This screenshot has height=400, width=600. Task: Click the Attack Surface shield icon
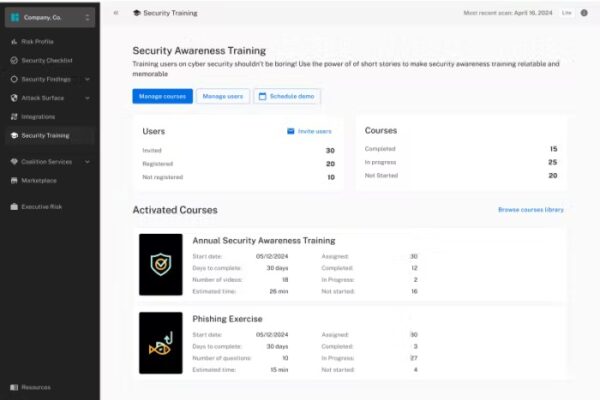(x=13, y=98)
